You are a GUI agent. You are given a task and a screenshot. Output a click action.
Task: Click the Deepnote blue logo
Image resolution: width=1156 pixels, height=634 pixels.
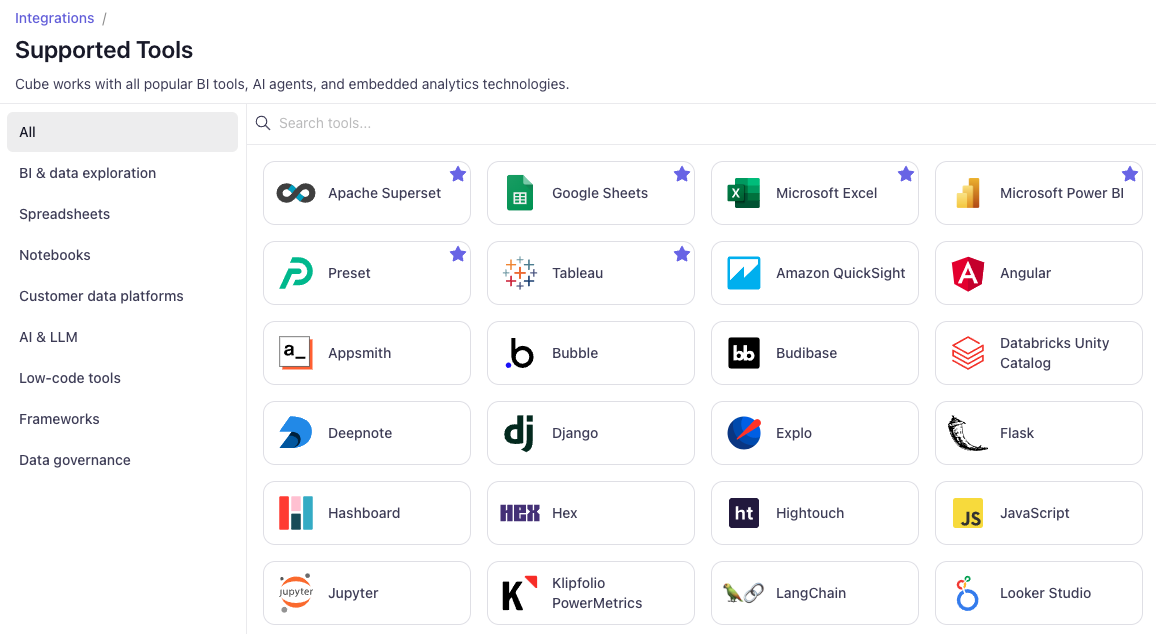[x=296, y=433]
